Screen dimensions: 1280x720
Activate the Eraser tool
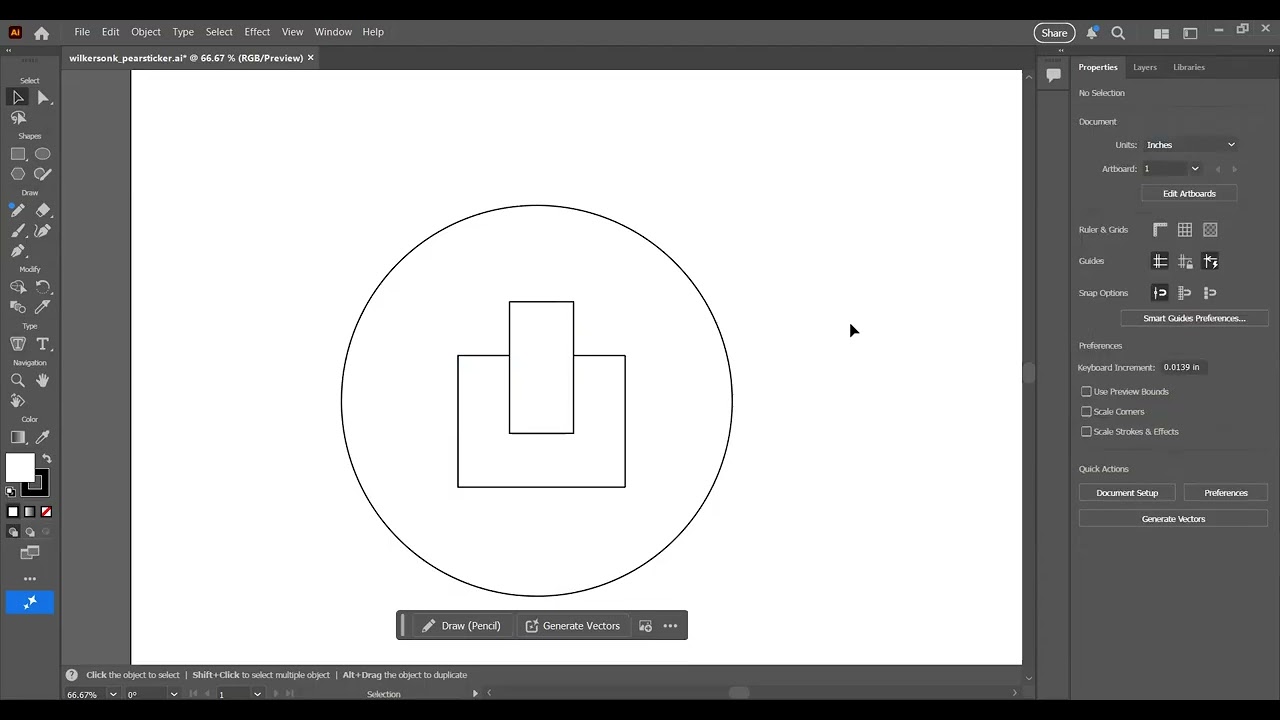click(x=43, y=210)
